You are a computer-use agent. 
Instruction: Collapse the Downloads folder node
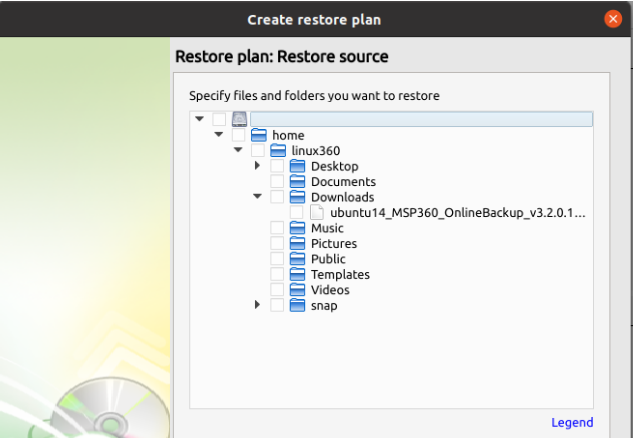click(258, 198)
